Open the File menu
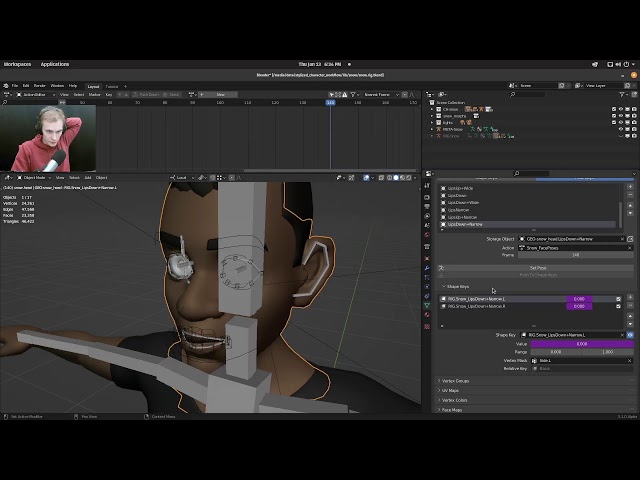 tap(15, 86)
